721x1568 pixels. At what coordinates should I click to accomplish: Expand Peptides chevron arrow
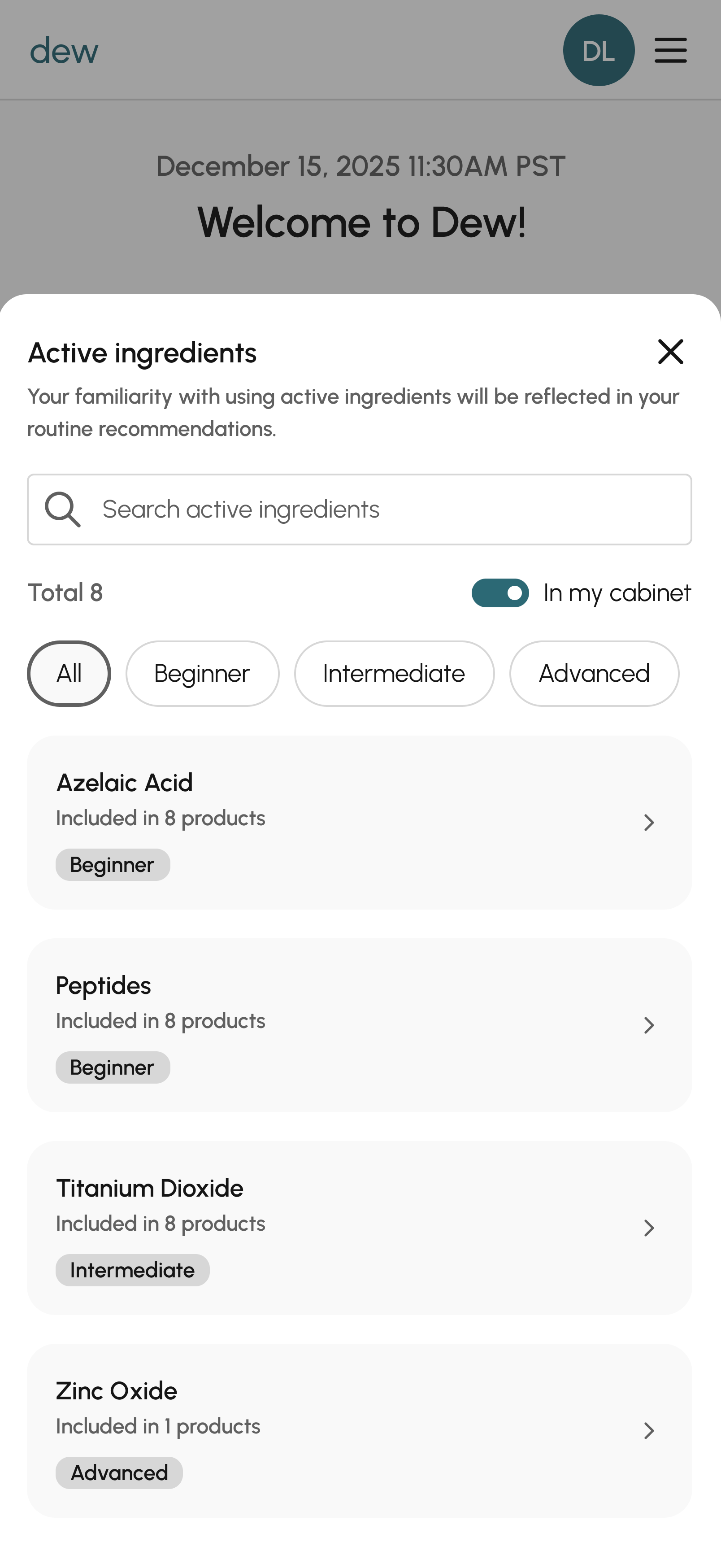pos(649,1025)
